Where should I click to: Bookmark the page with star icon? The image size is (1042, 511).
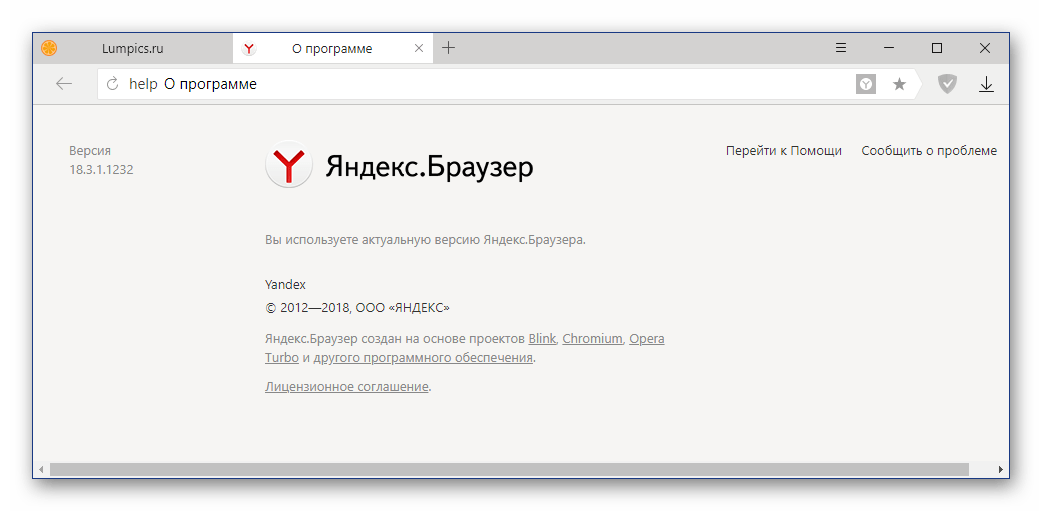(x=899, y=84)
